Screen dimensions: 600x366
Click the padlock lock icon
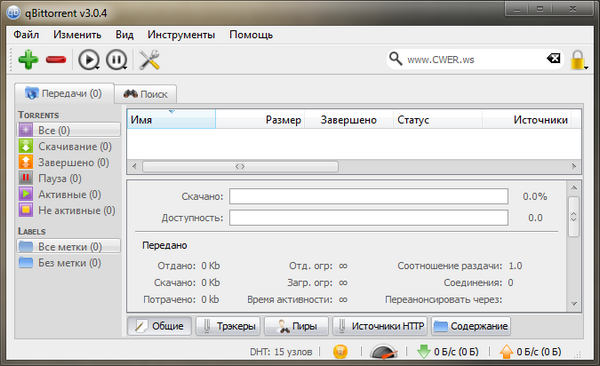coord(578,60)
